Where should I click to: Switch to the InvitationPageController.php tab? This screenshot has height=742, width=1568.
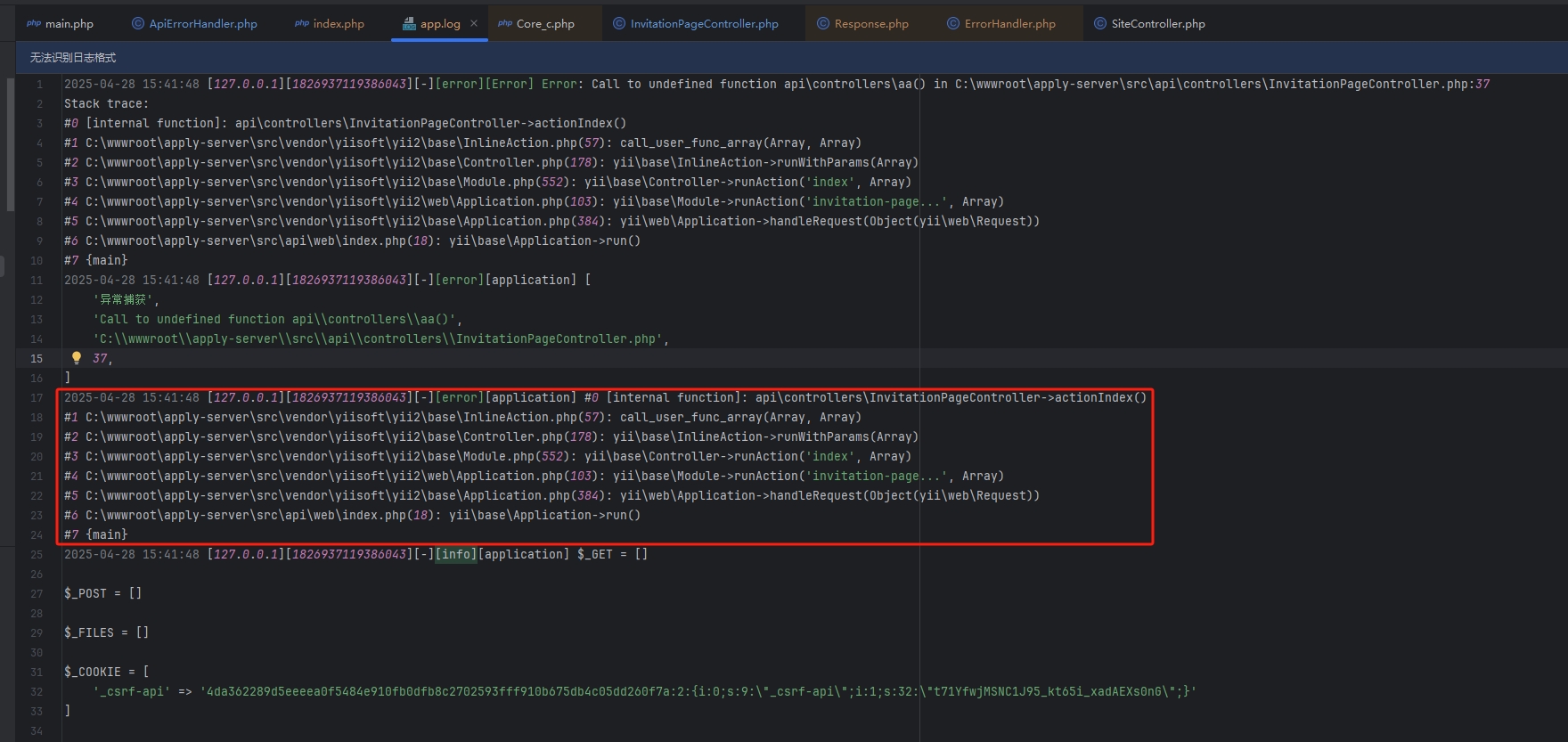704,24
